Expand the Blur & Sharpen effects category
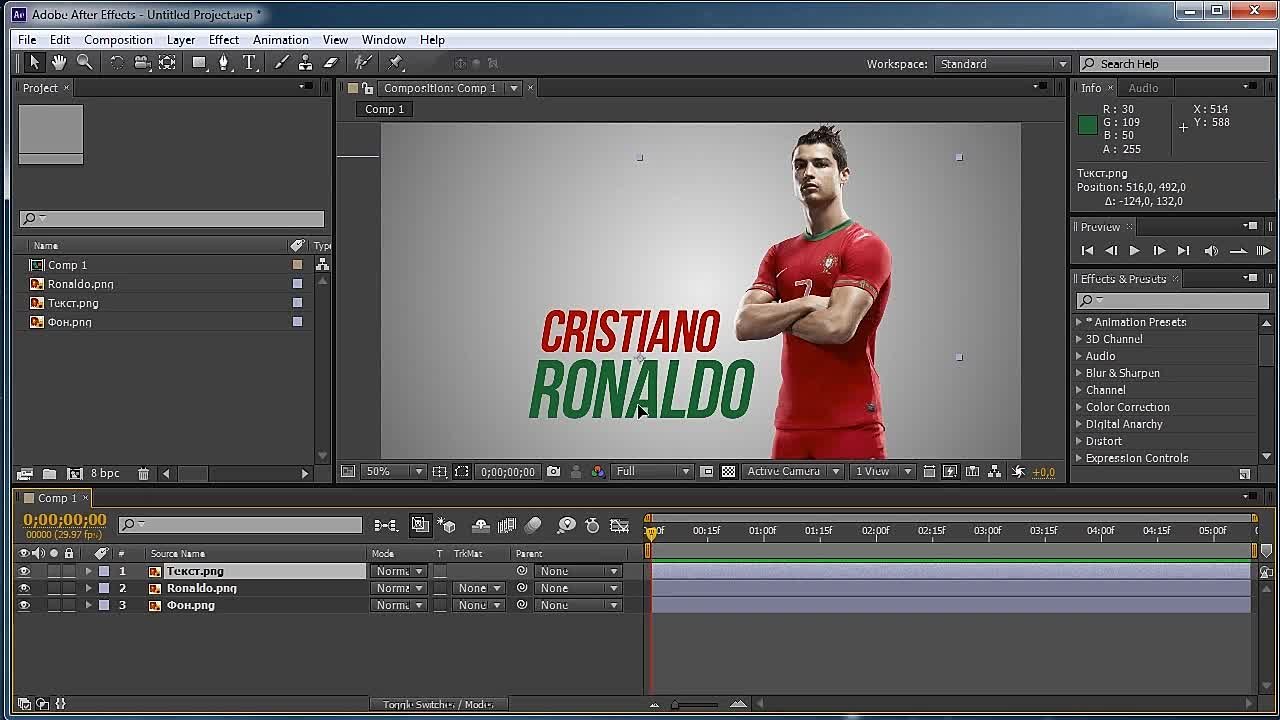1280x720 pixels. [1079, 373]
